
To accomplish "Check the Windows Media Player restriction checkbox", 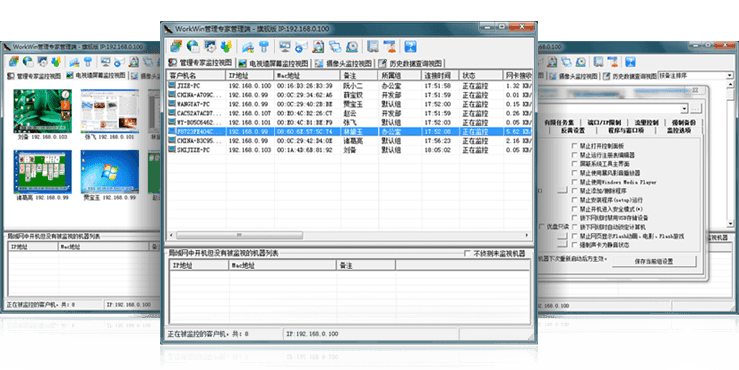I will point(575,182).
